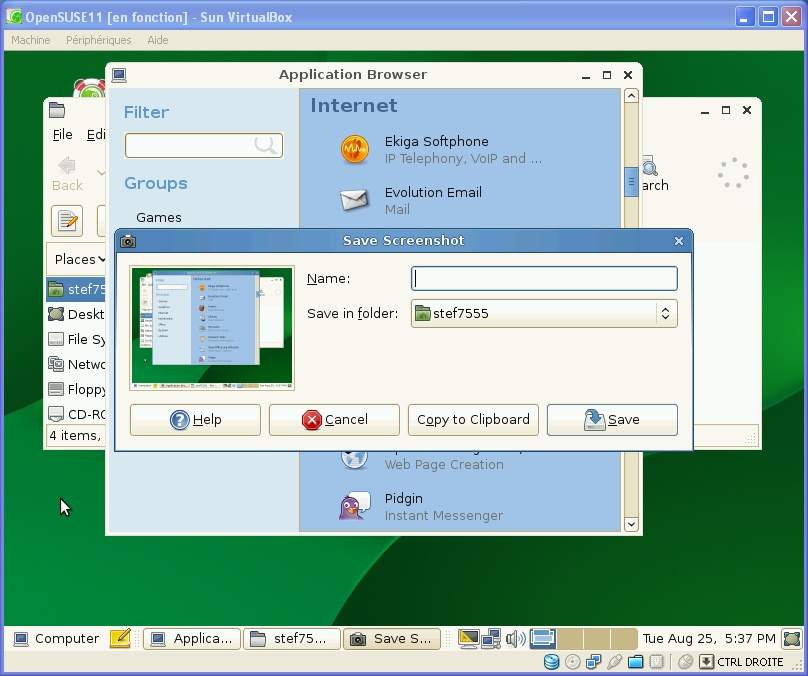The height and width of the screenshot is (676, 808).
Task: Switch to Applica... taskbar window
Action: tap(192, 639)
